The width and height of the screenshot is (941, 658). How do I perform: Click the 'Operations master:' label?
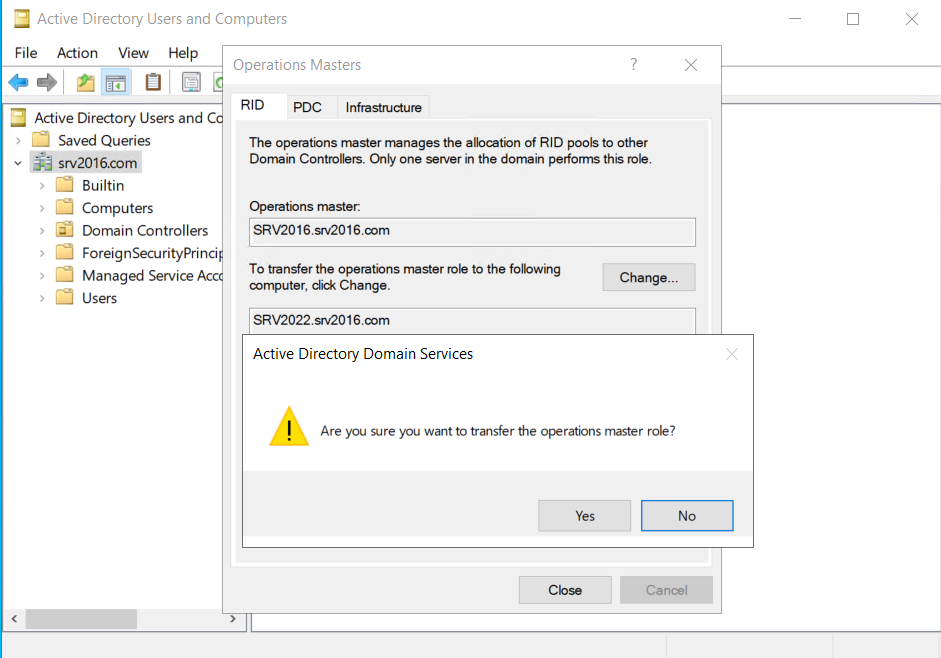click(305, 207)
